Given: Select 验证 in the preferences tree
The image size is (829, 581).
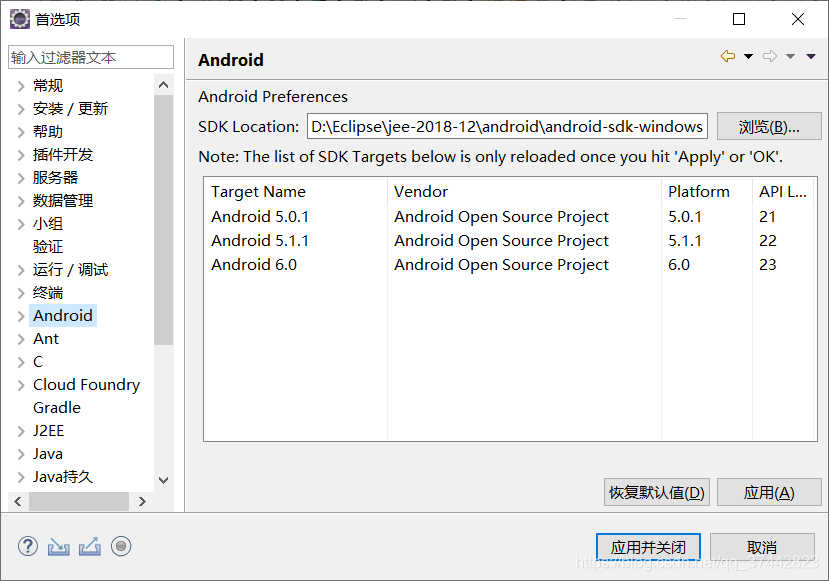Looking at the screenshot, I should [x=48, y=247].
